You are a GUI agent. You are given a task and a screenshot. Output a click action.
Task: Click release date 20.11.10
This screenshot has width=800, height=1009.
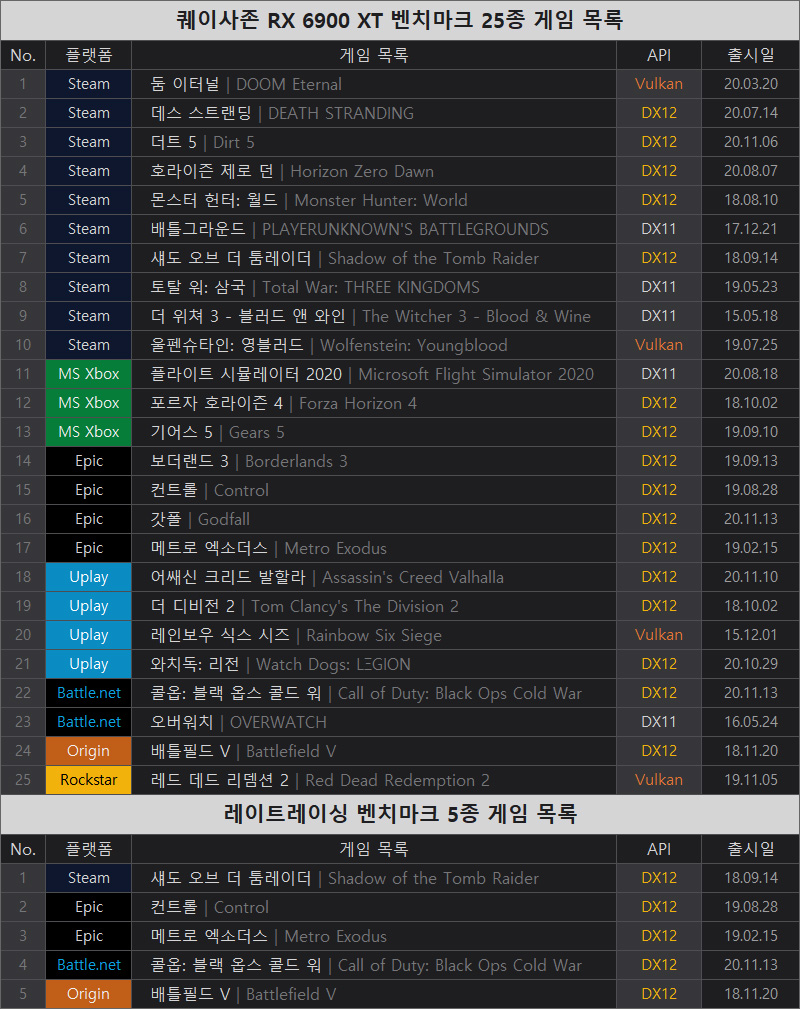(x=750, y=577)
